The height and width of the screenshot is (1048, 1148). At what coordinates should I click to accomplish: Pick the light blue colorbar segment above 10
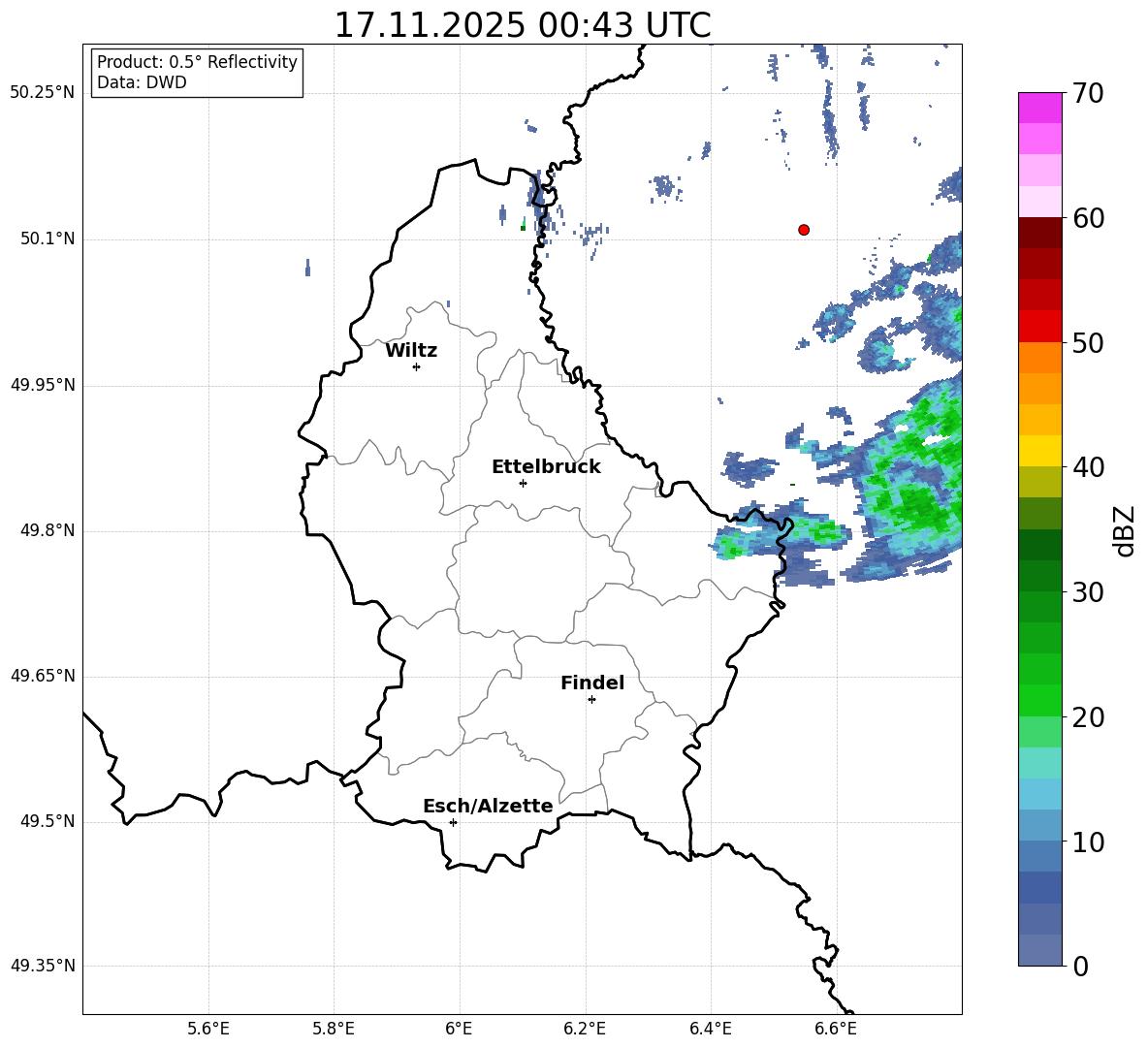[1039, 826]
